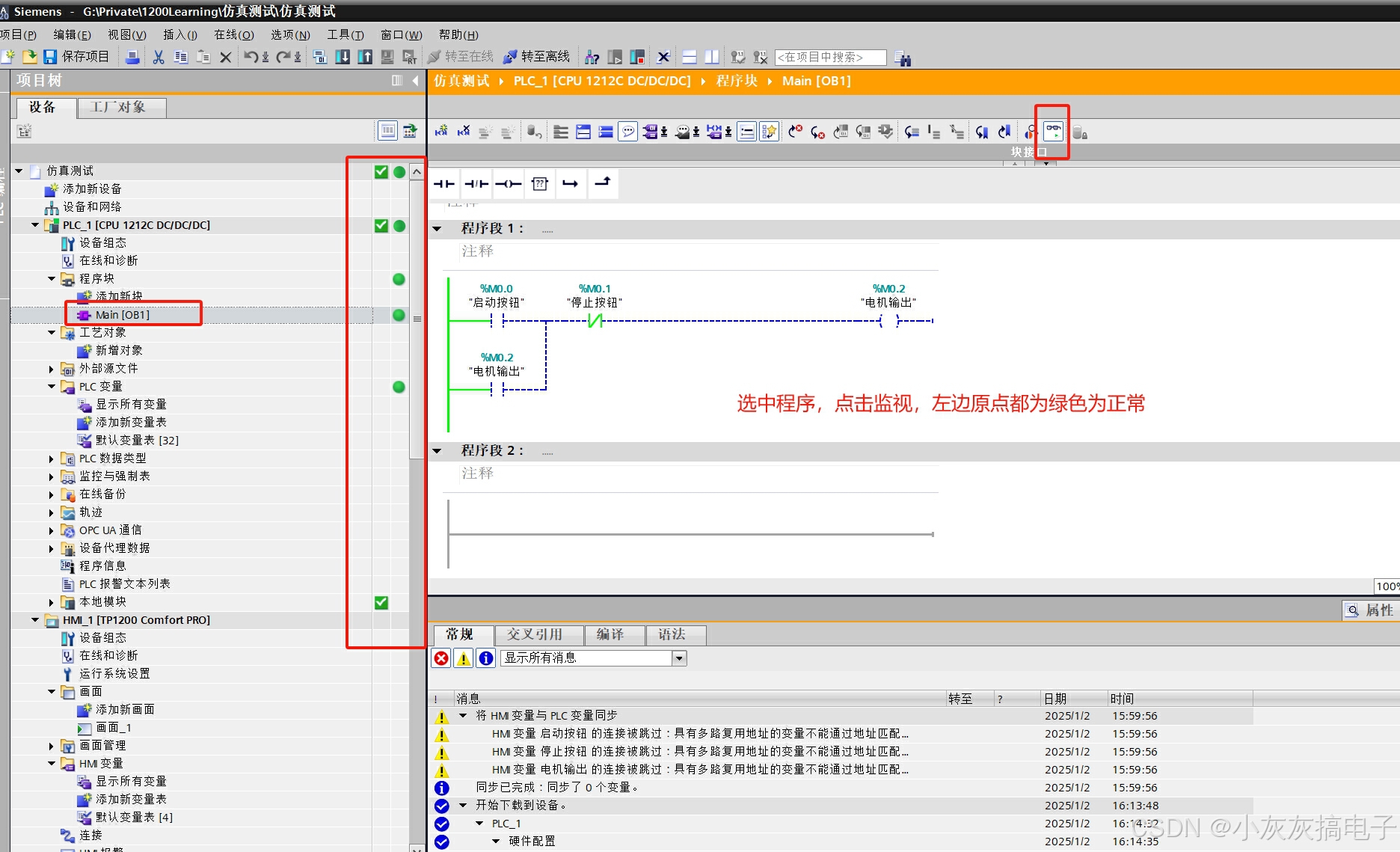
Task: Click the print icon in main toolbar
Action: (132, 57)
